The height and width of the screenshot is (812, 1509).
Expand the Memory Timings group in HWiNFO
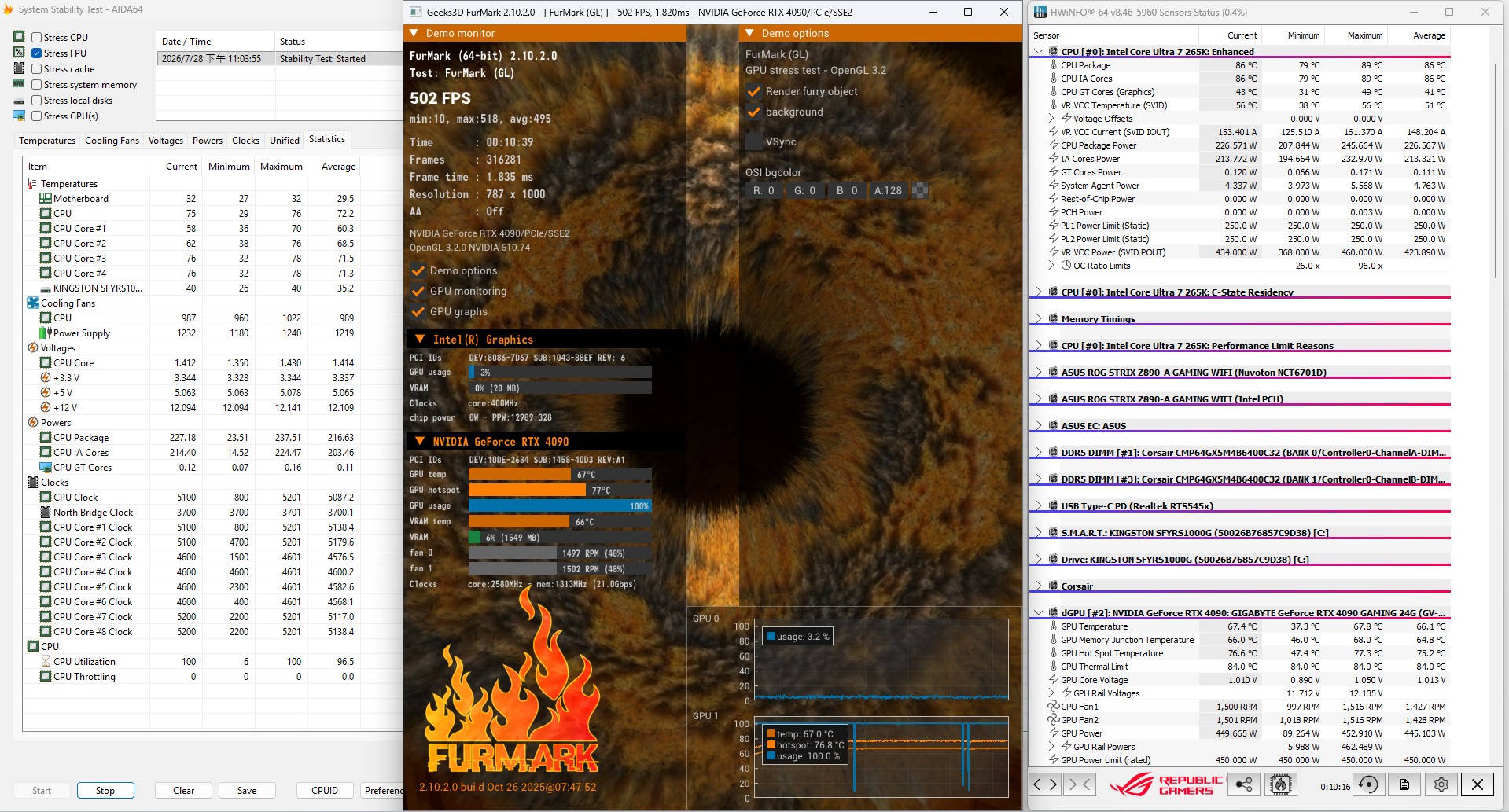1039,318
